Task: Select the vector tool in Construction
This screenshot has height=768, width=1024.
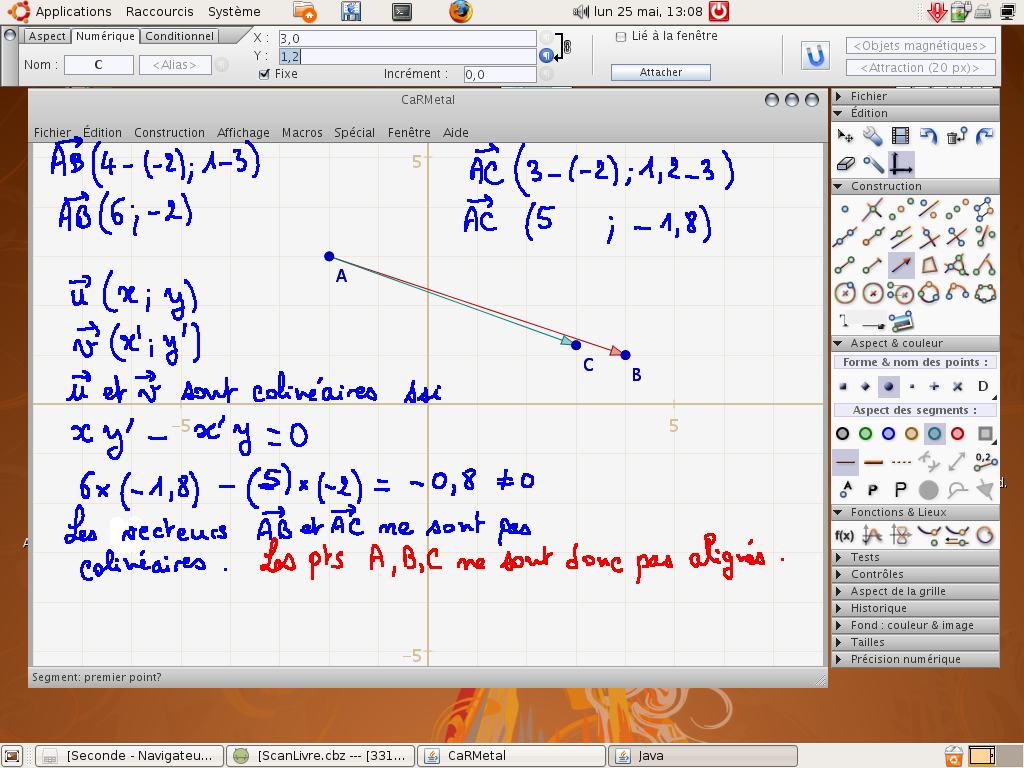Action: (x=901, y=265)
